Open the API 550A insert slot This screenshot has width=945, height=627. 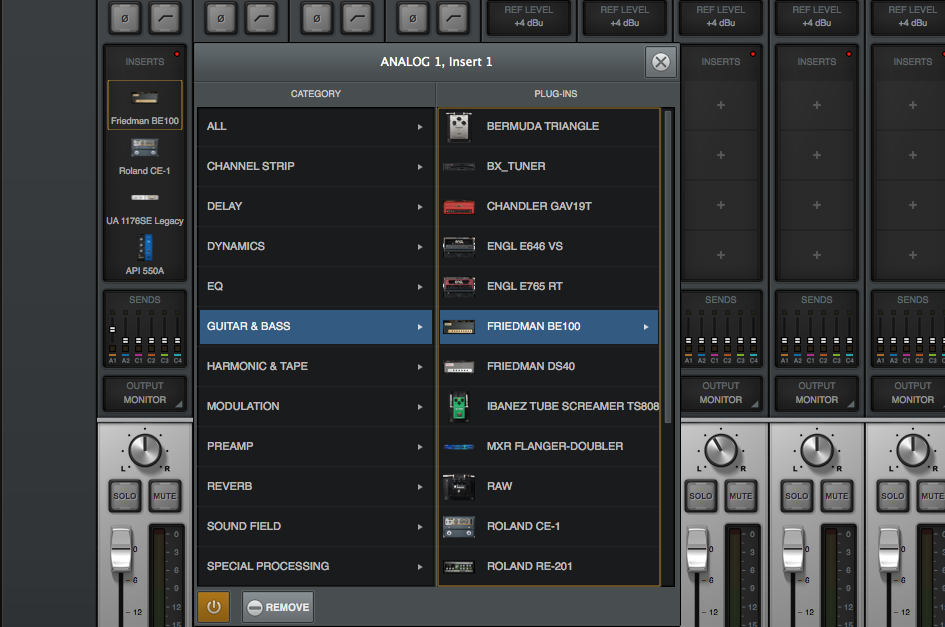coord(145,256)
